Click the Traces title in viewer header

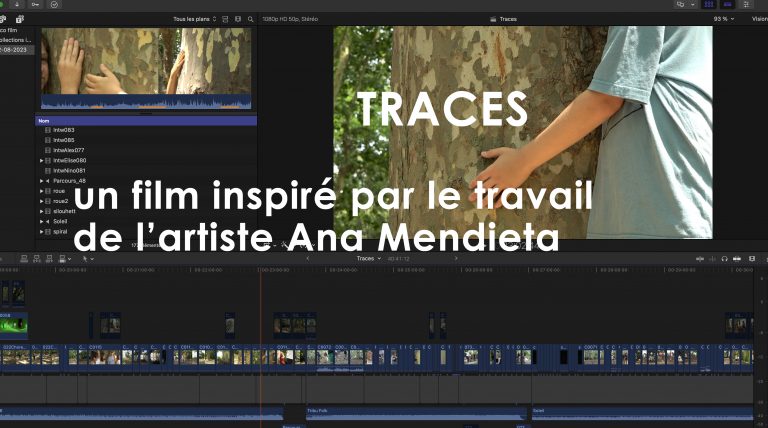pos(508,19)
